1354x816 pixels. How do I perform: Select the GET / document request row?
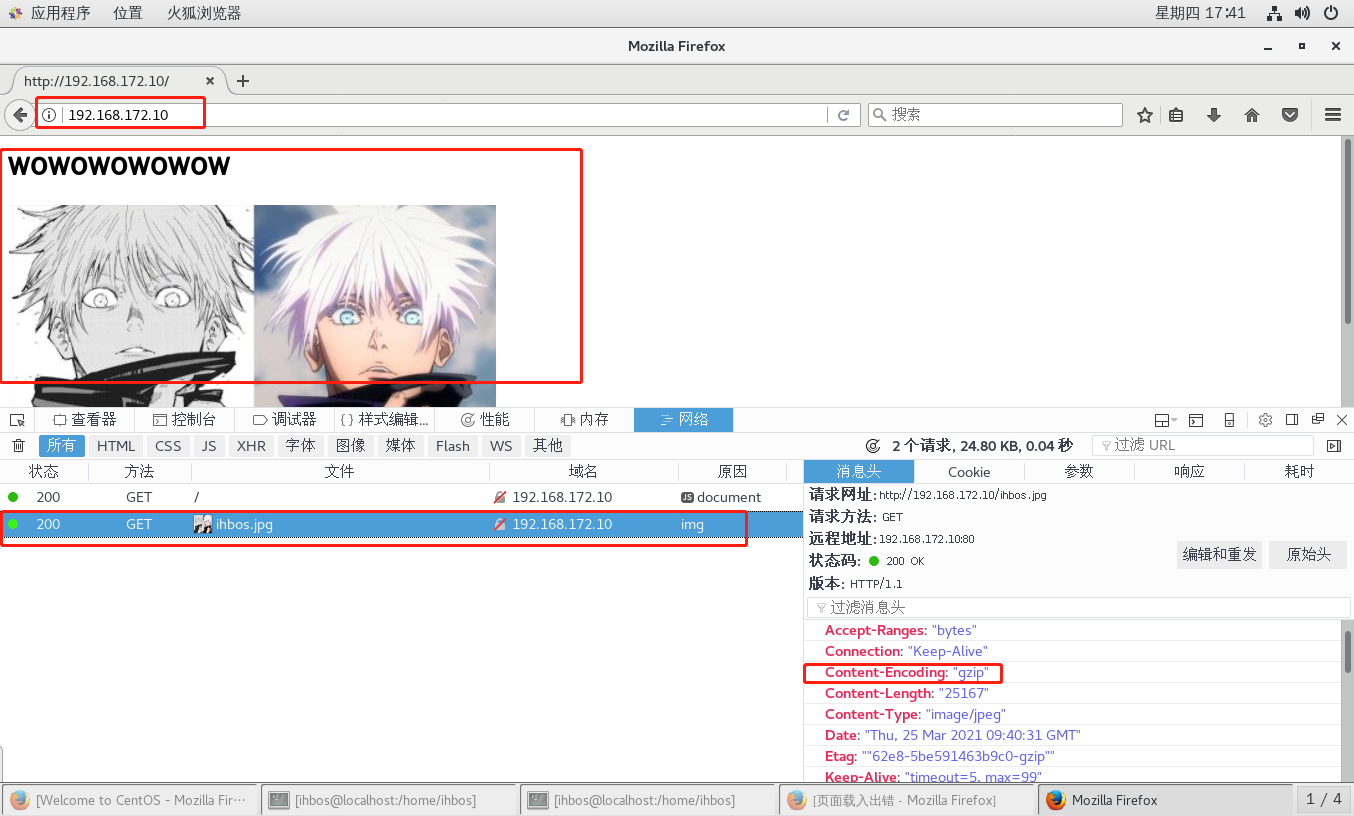coord(401,497)
